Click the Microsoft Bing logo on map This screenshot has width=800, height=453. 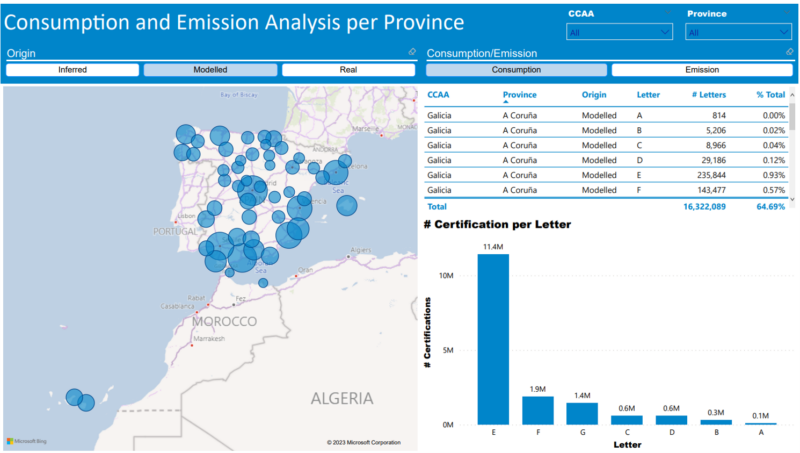pos(27,441)
